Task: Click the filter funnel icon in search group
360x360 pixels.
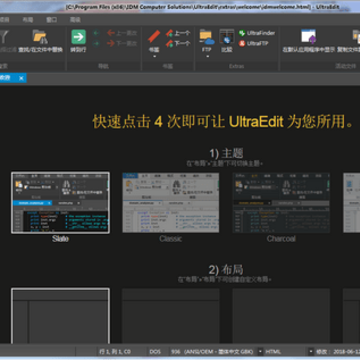Action: [x=3, y=37]
